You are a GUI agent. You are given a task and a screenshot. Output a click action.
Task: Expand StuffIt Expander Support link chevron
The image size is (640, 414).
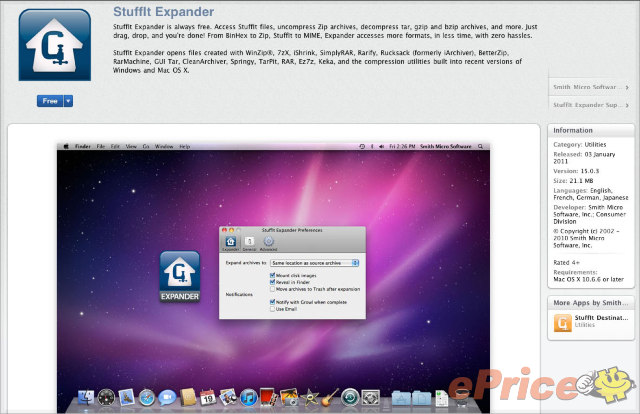tap(627, 105)
